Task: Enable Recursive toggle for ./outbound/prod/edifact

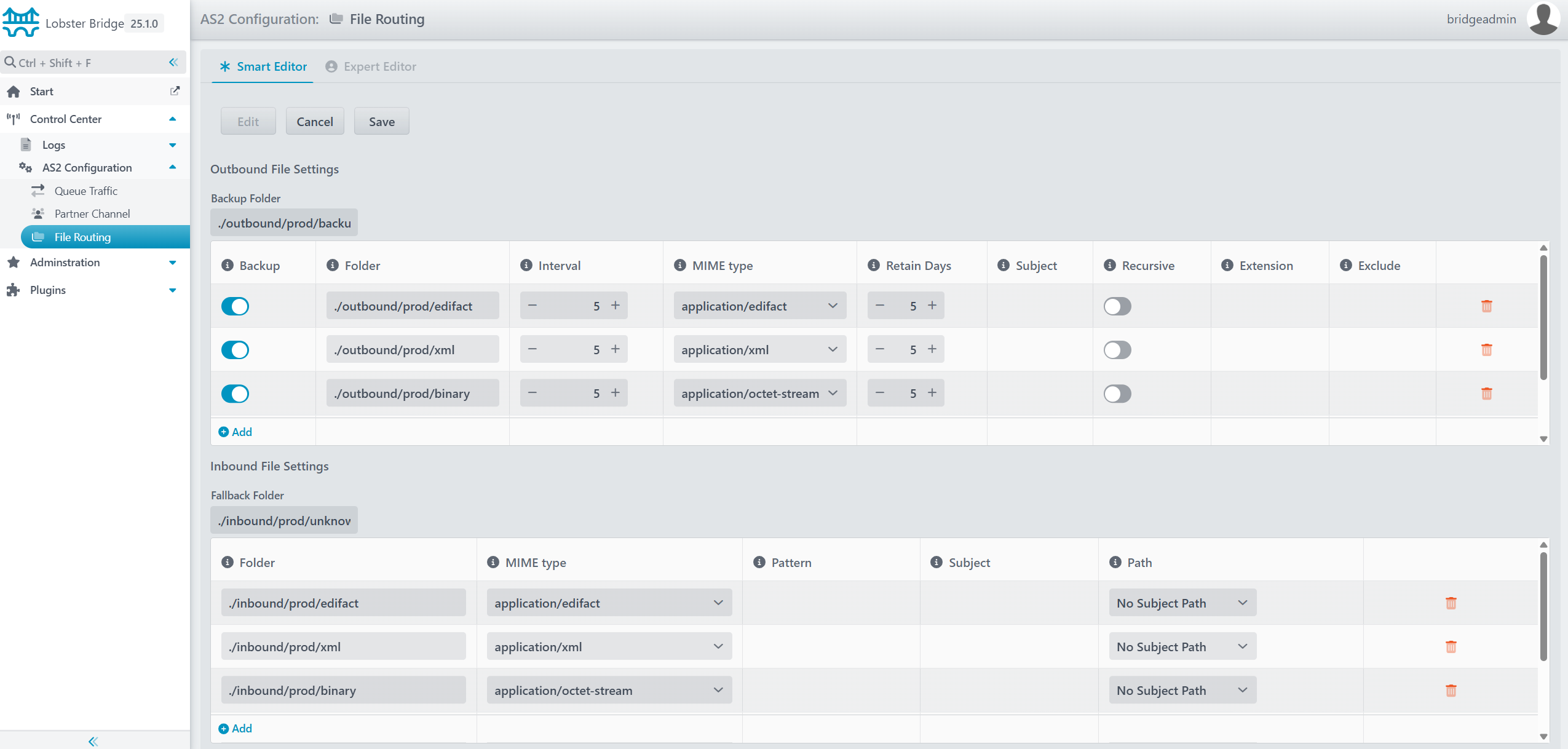Action: coord(1117,306)
